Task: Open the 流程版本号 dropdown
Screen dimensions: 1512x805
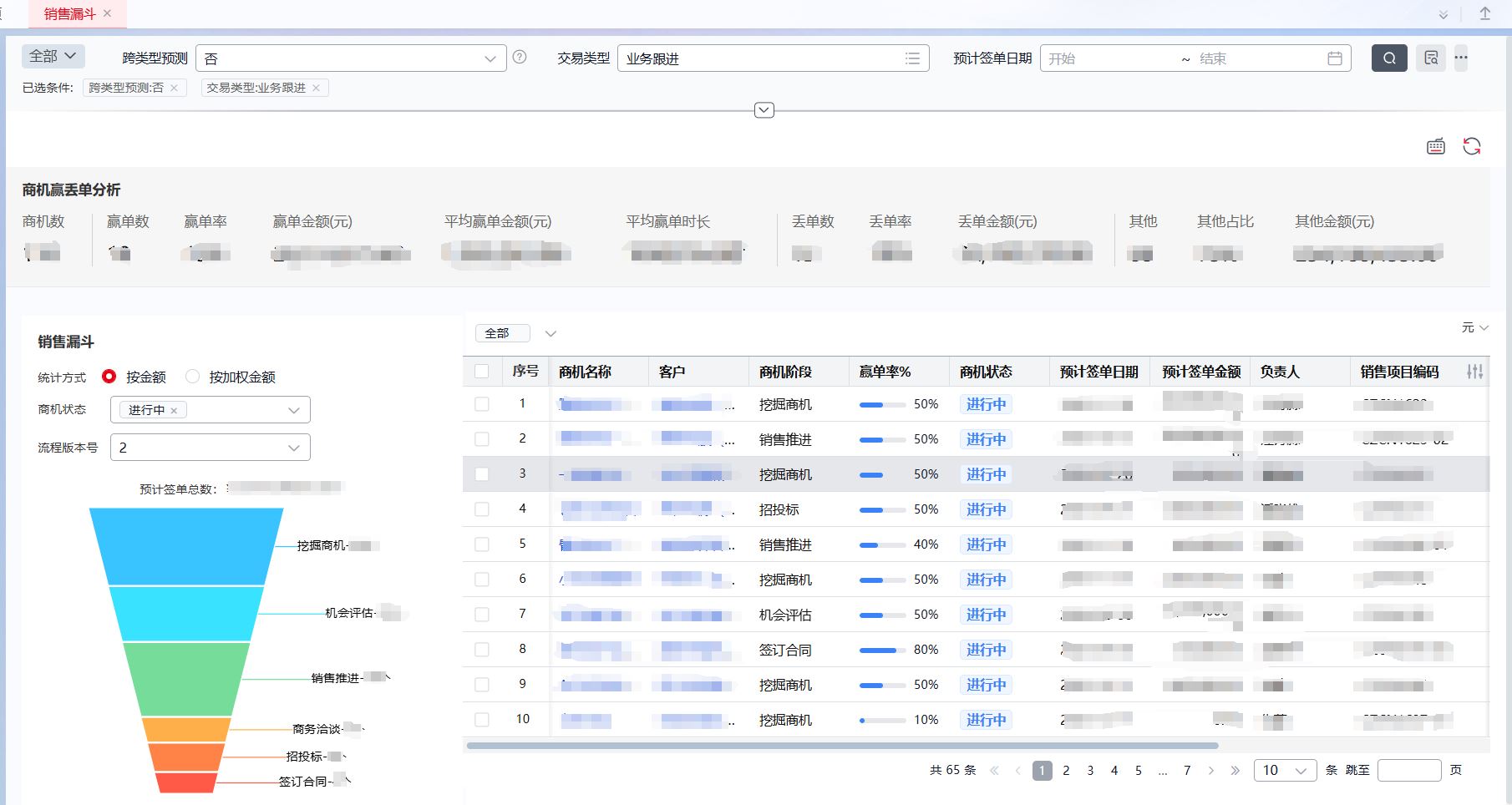Action: [210, 448]
